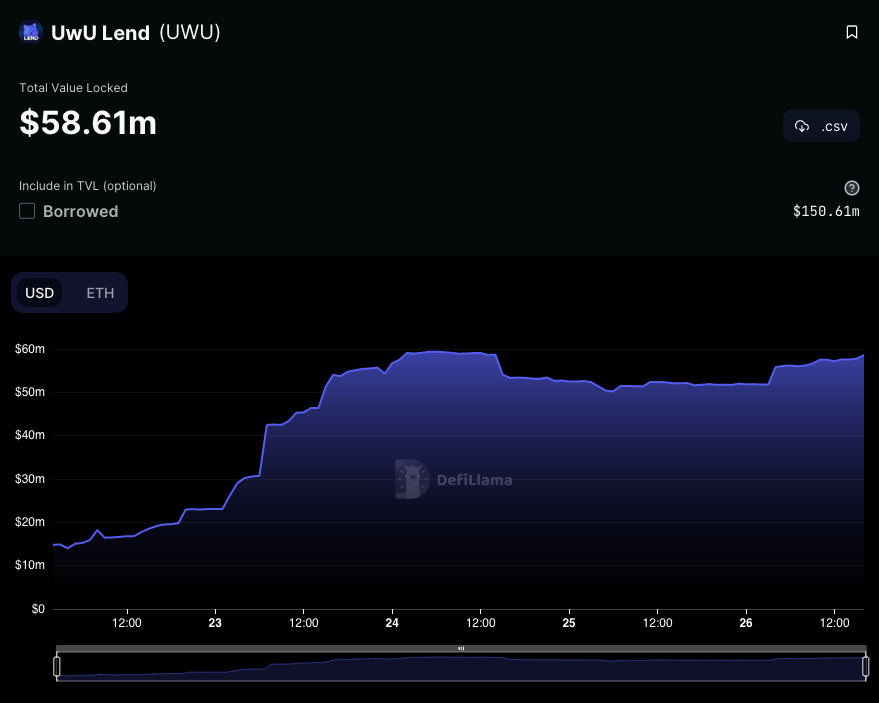879x703 pixels.
Task: Click the $20m y-axis label
Action: coord(30,522)
